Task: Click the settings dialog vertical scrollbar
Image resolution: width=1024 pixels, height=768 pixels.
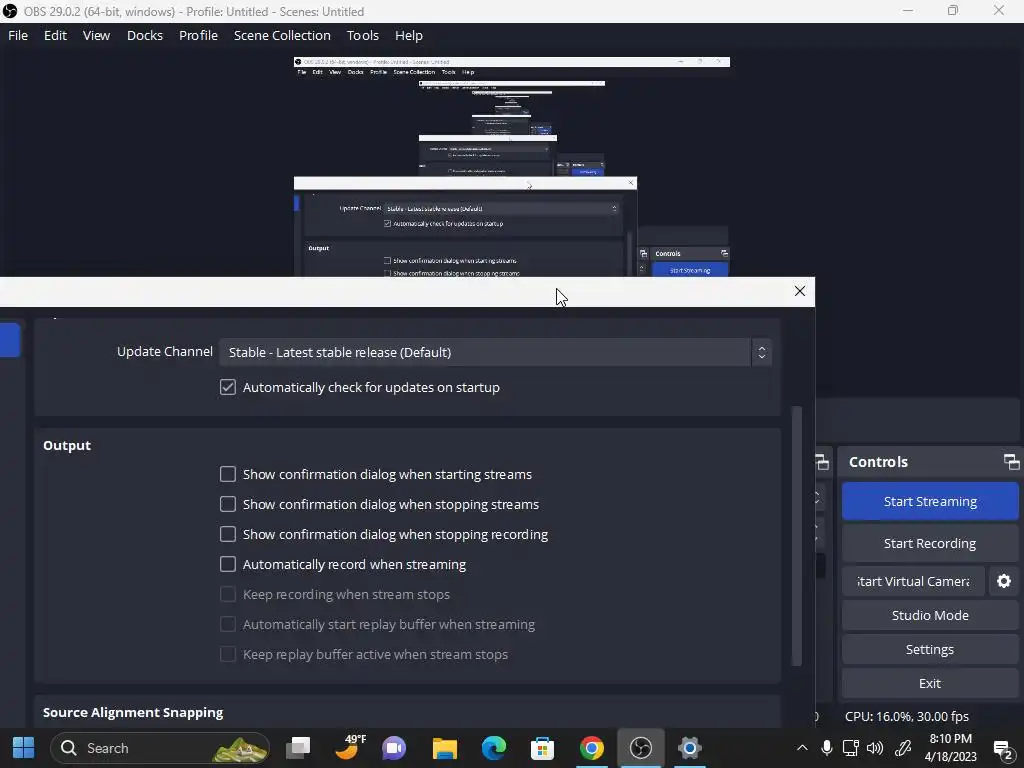Action: coord(796,536)
